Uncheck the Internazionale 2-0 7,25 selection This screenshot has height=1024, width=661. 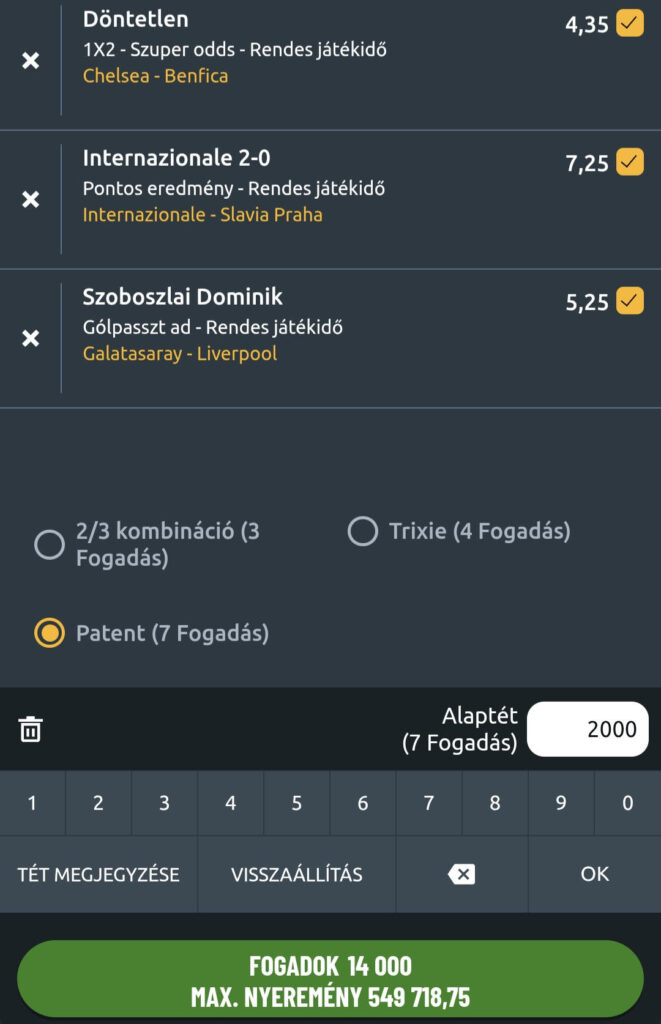pyautogui.click(x=630, y=161)
